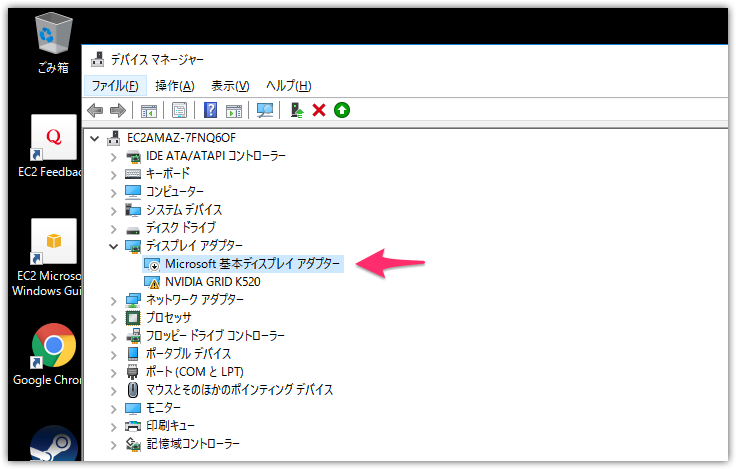This screenshot has width=736, height=469.
Task: Select the プロセッサ tree item
Action: [169, 318]
